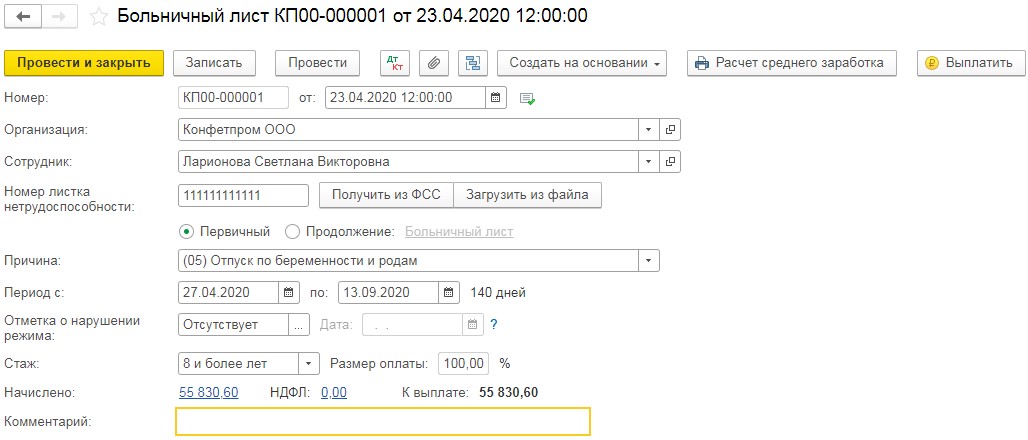The image size is (1028, 440).
Task: Expand the Организация dropdown list
Action: click(x=649, y=129)
